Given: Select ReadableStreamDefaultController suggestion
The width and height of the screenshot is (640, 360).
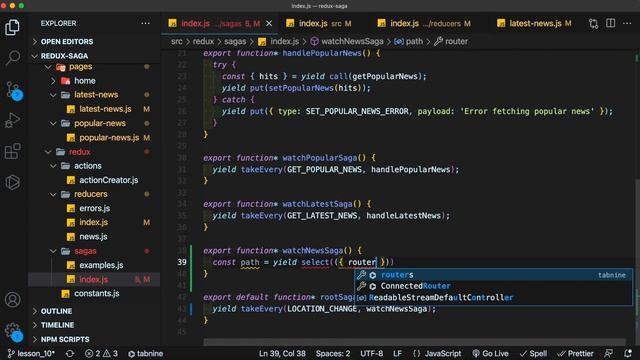Looking at the screenshot, I should [x=493, y=298].
